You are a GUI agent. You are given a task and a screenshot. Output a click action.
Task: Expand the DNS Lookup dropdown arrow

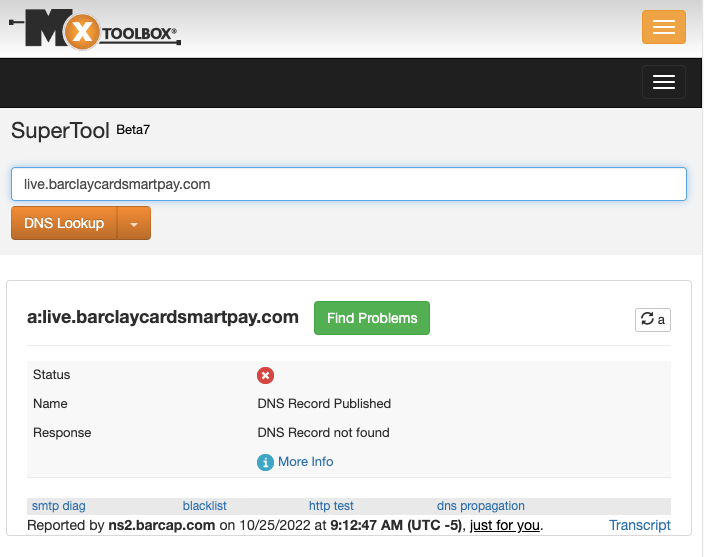(x=134, y=223)
